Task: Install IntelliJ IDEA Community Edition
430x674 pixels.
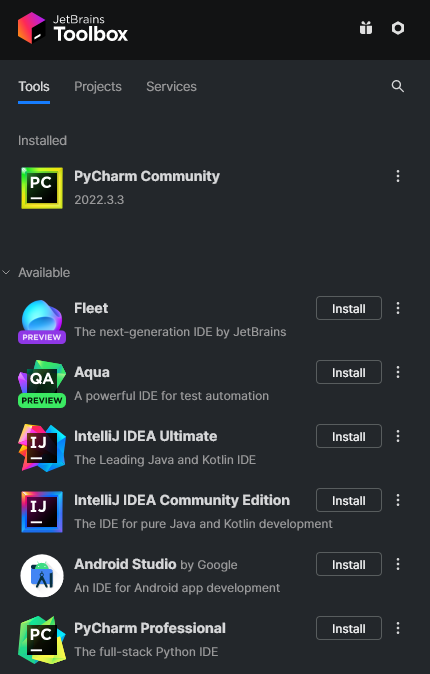Action: click(x=349, y=500)
